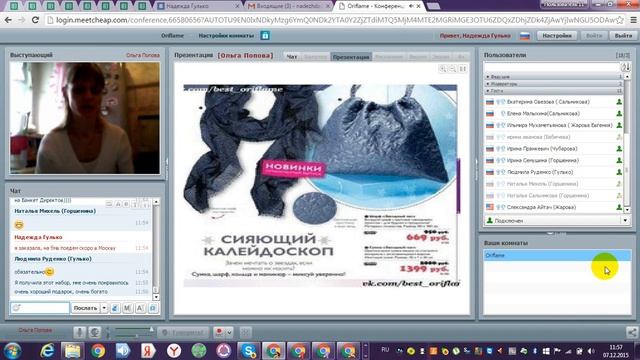Screen dimensions: 640x360
Task: Select user Екатерина Овезова in the list
Action: coord(554,102)
